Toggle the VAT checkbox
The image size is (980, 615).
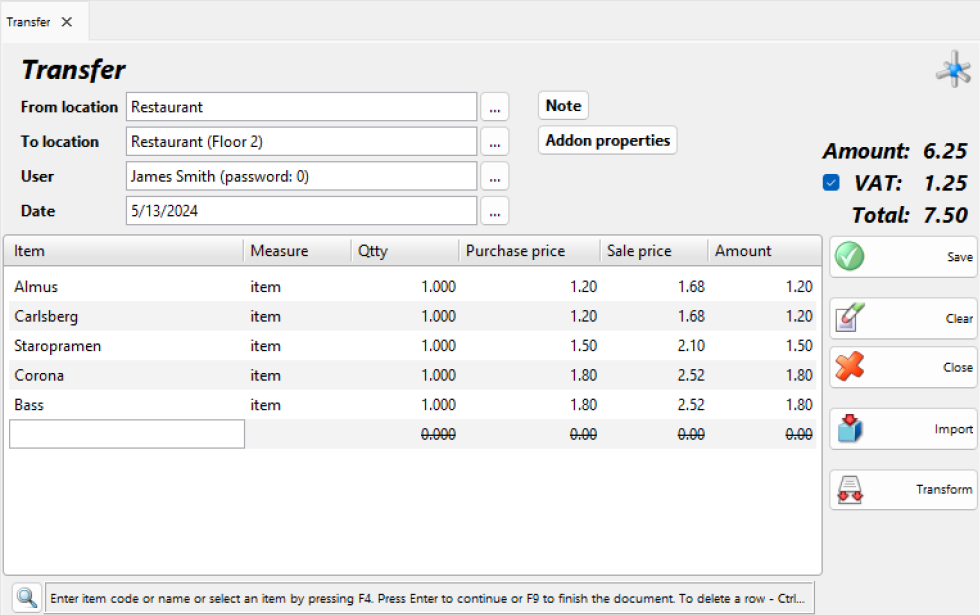point(831,182)
